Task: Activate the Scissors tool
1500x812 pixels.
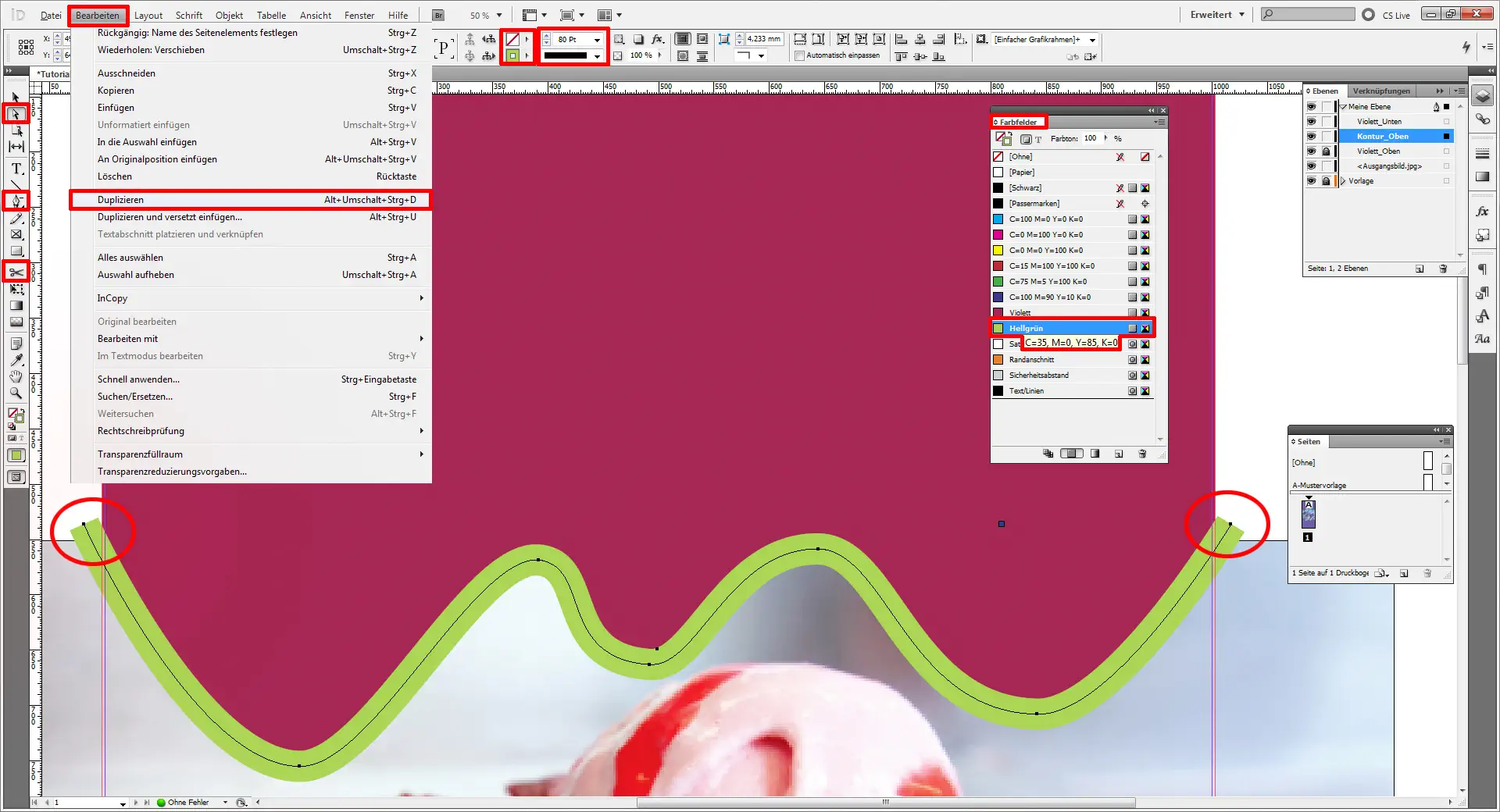Action: click(x=16, y=271)
